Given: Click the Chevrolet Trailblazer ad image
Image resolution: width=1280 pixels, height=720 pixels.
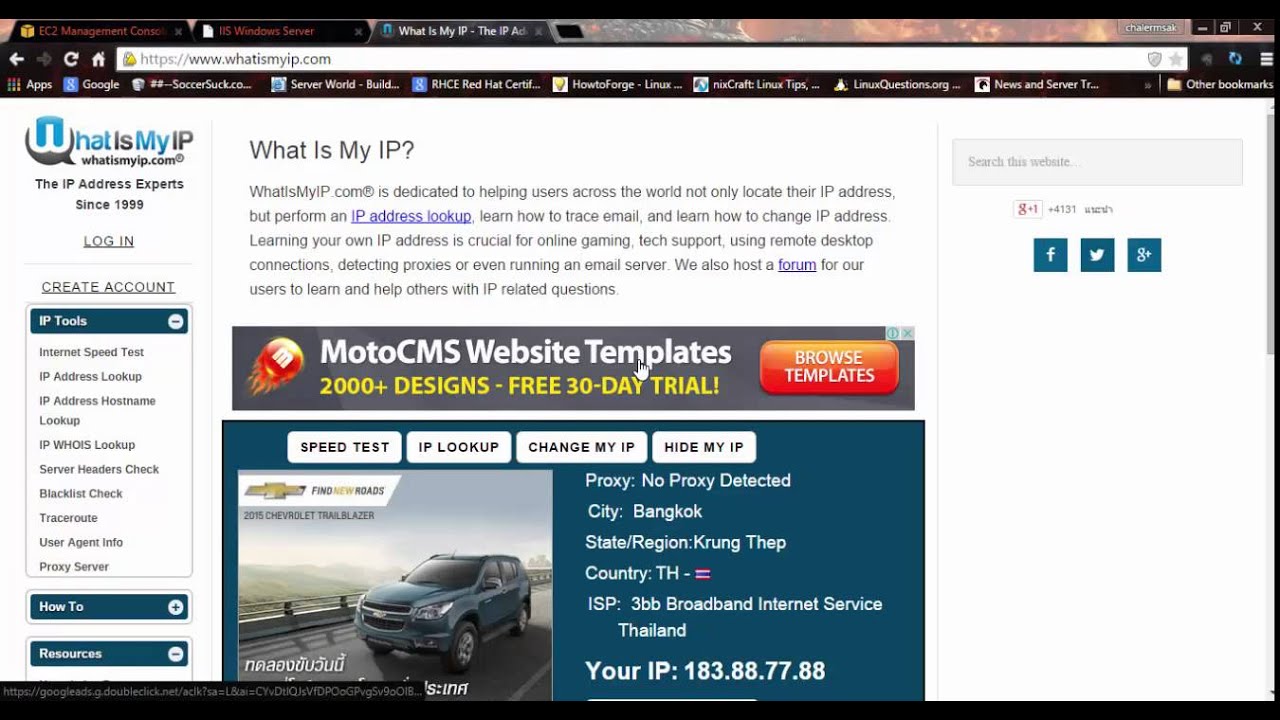Looking at the screenshot, I should (x=395, y=585).
